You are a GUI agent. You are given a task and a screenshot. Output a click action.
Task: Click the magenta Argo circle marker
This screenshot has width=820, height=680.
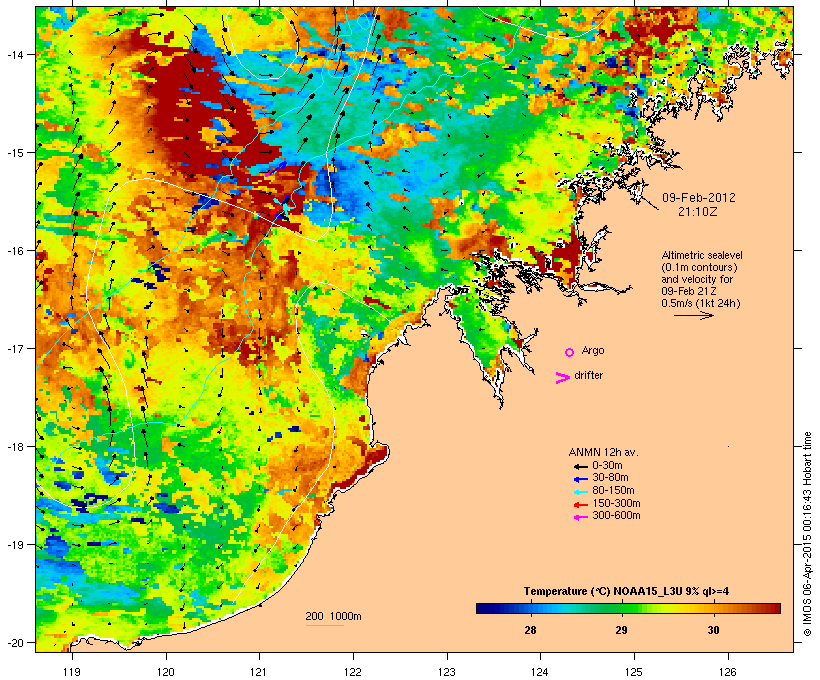pyautogui.click(x=569, y=352)
